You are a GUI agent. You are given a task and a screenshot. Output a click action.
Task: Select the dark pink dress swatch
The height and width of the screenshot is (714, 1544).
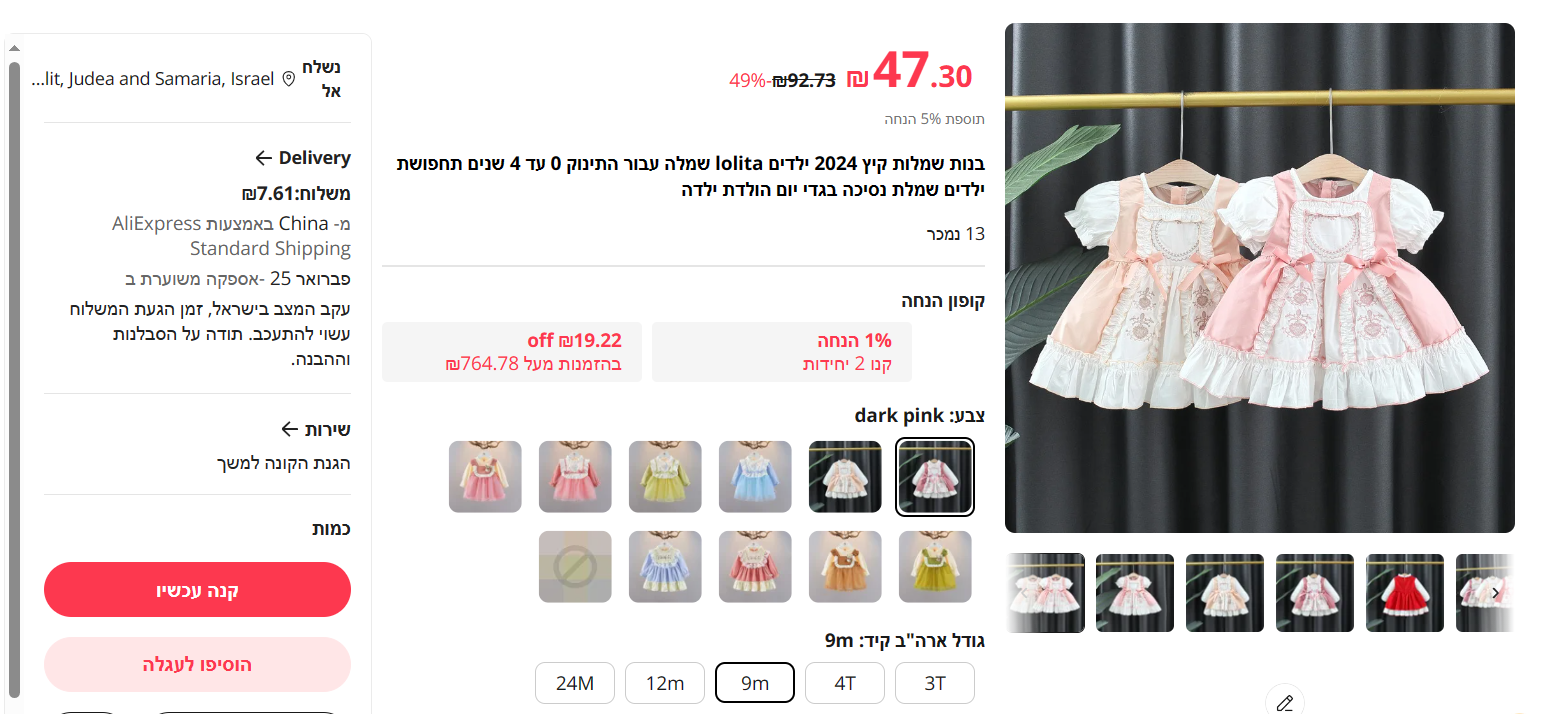(935, 477)
